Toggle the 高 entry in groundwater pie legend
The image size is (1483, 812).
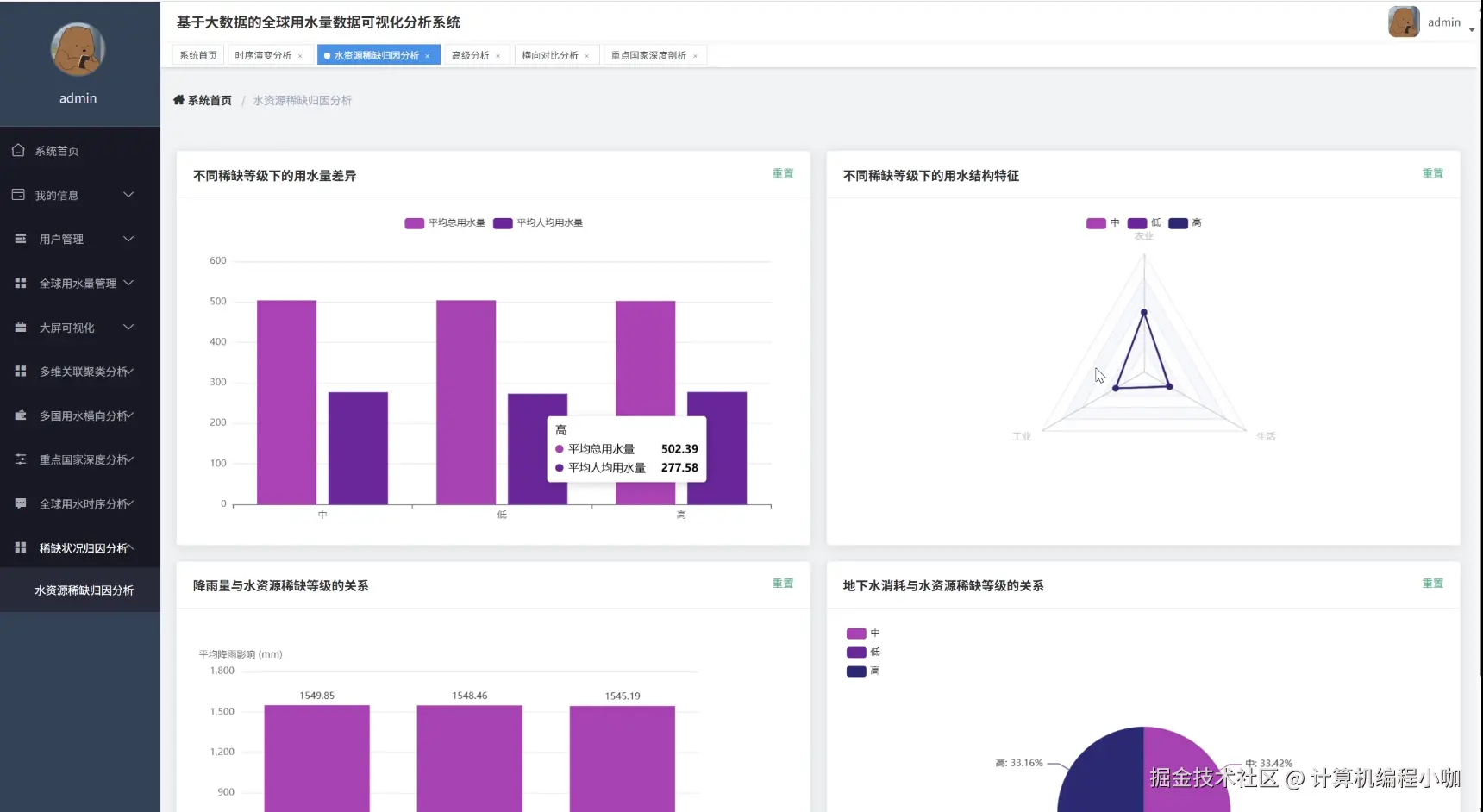(x=863, y=671)
